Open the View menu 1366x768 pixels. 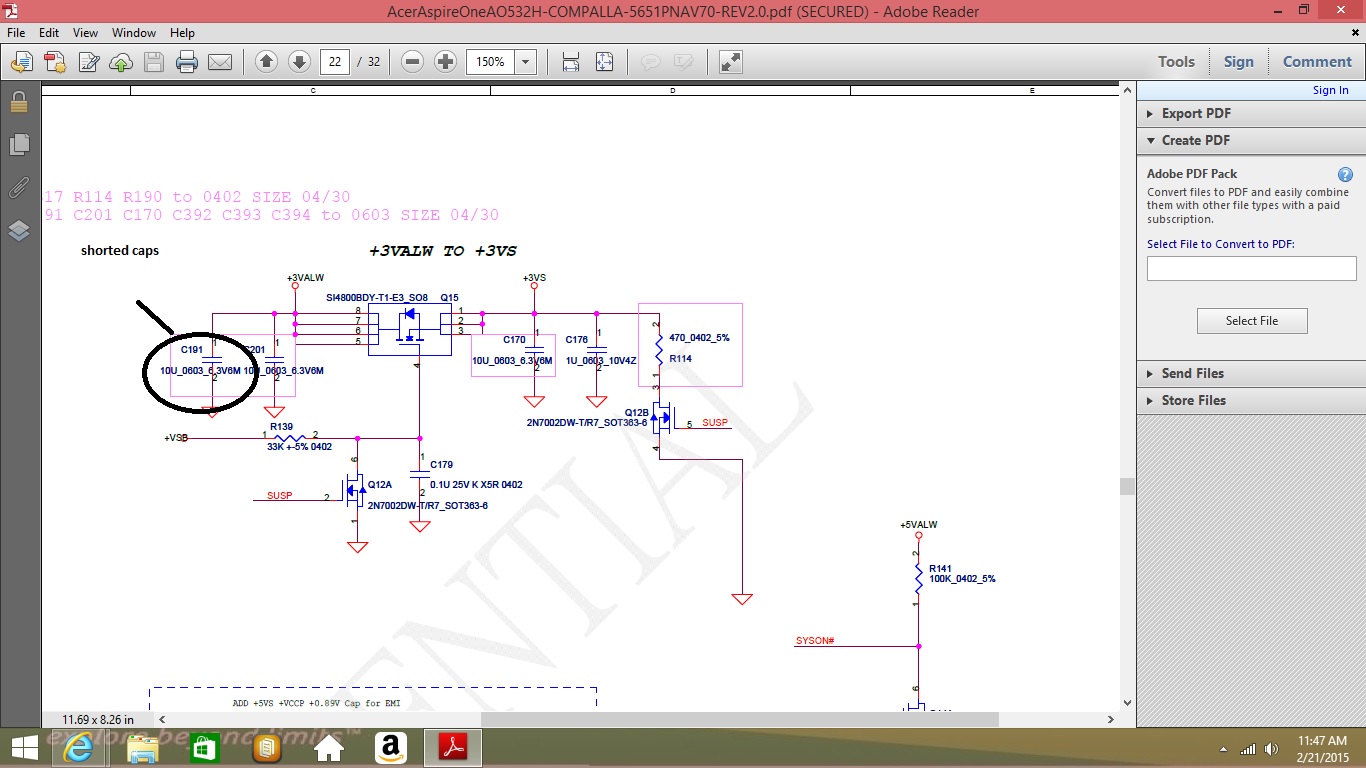pos(85,33)
